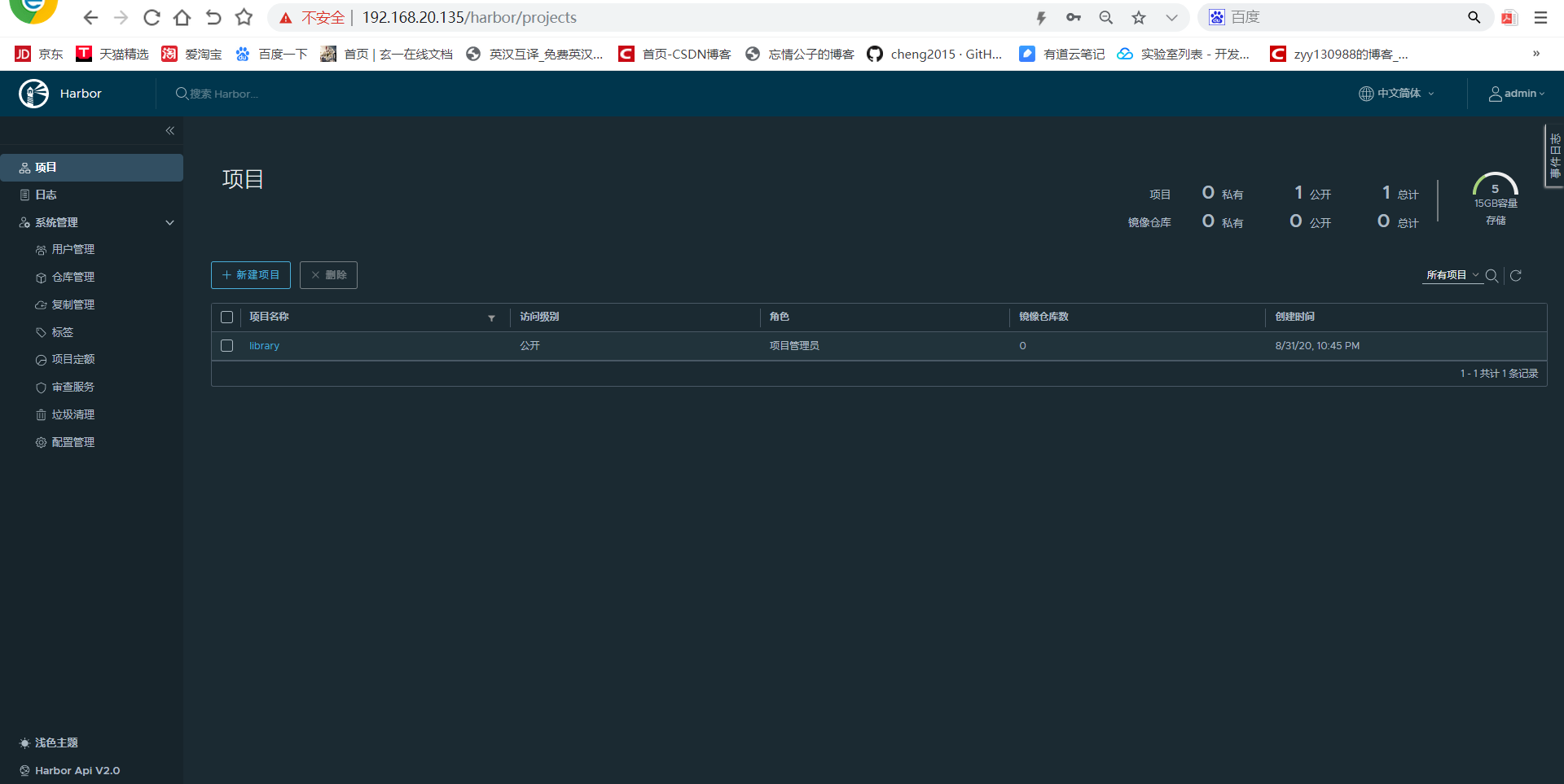The width and height of the screenshot is (1564, 784).
Task: Click the 百度 search box
Action: pyautogui.click(x=1344, y=17)
